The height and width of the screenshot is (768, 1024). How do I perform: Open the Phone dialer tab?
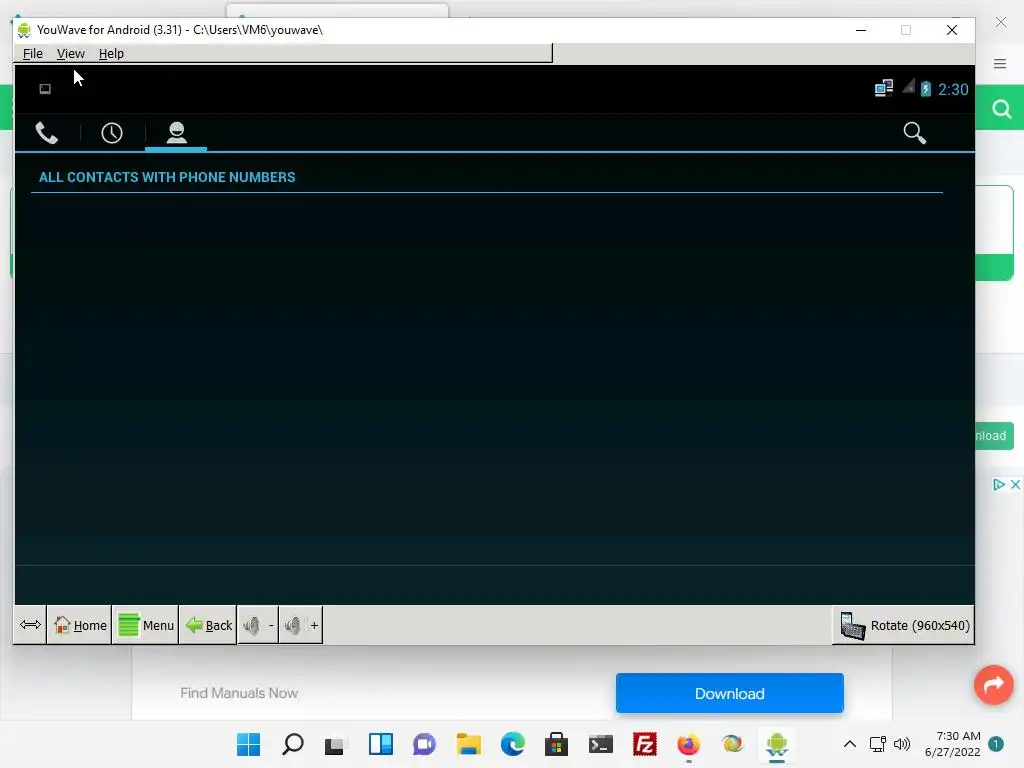click(x=46, y=133)
